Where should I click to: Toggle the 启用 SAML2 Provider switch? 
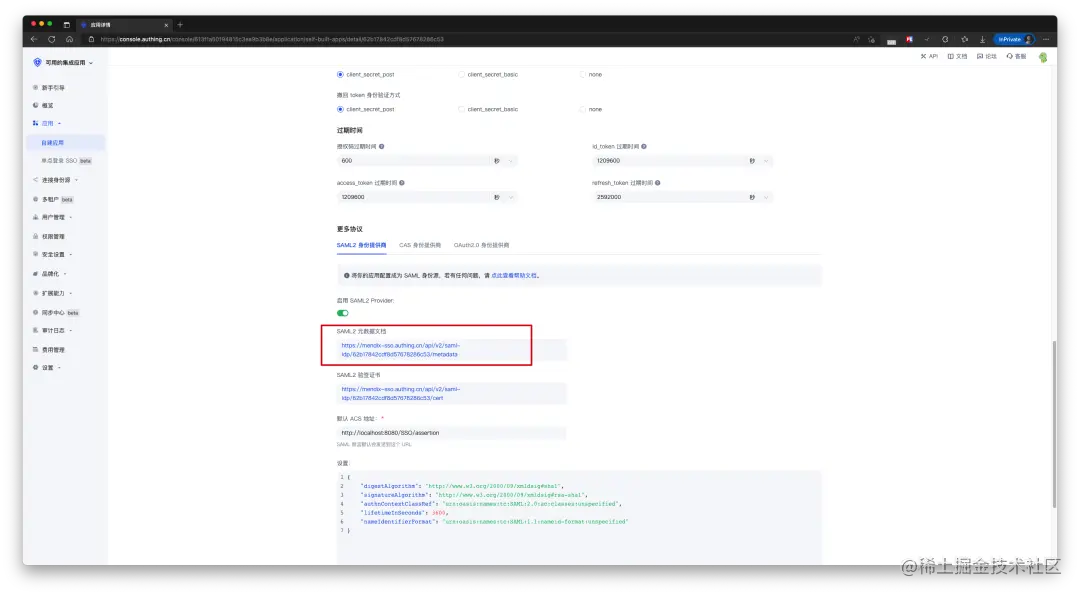click(342, 313)
